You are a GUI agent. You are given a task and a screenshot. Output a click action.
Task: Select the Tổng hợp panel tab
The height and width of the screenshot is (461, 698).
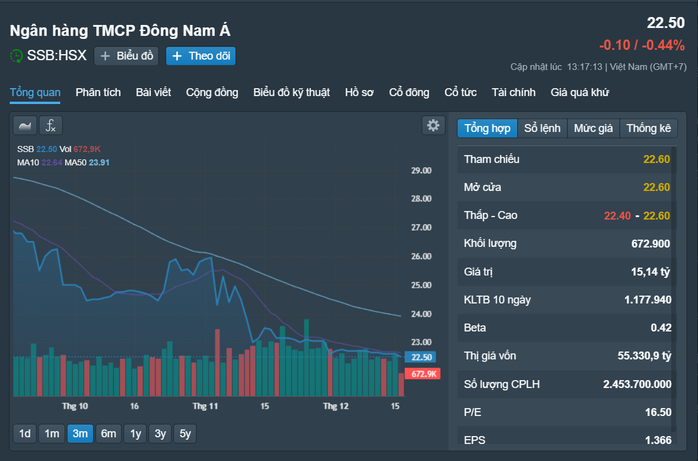click(487, 128)
